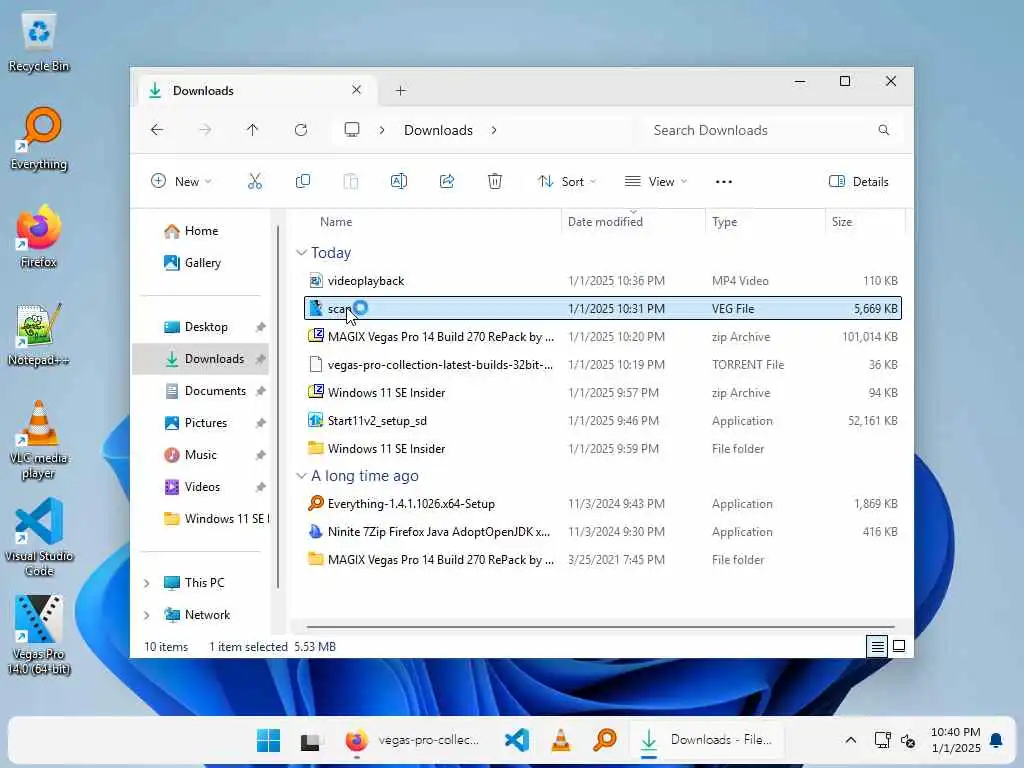Add a new tab with plus button

tap(401, 91)
